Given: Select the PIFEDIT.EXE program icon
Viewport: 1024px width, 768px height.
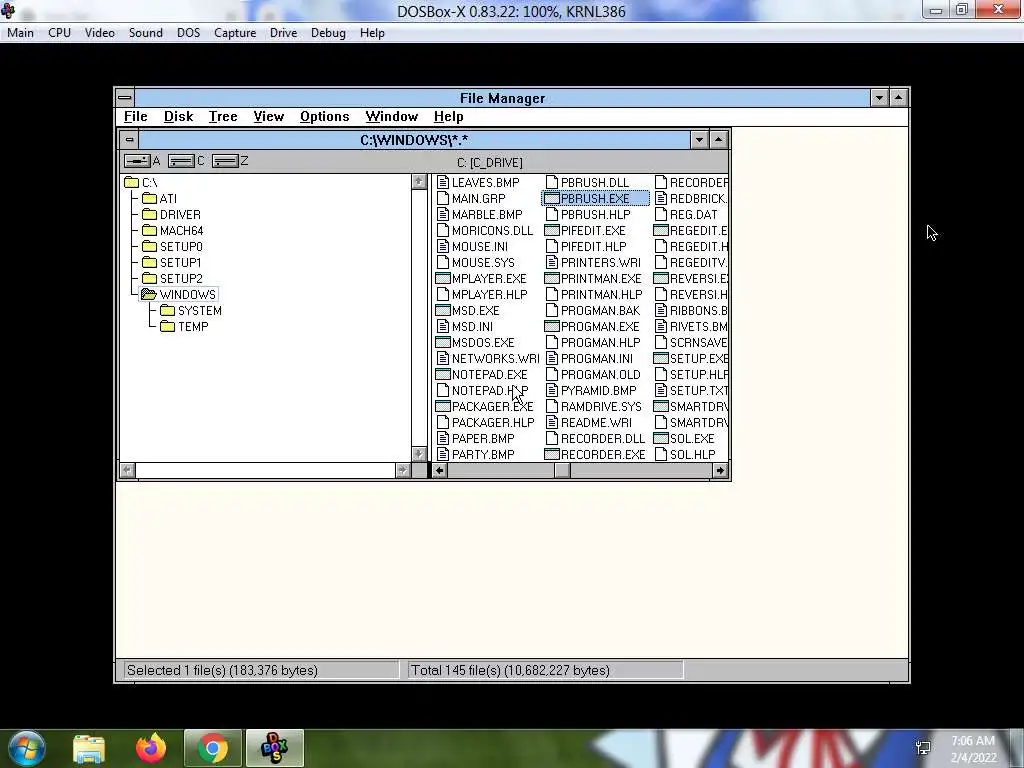Looking at the screenshot, I should click(x=552, y=231).
